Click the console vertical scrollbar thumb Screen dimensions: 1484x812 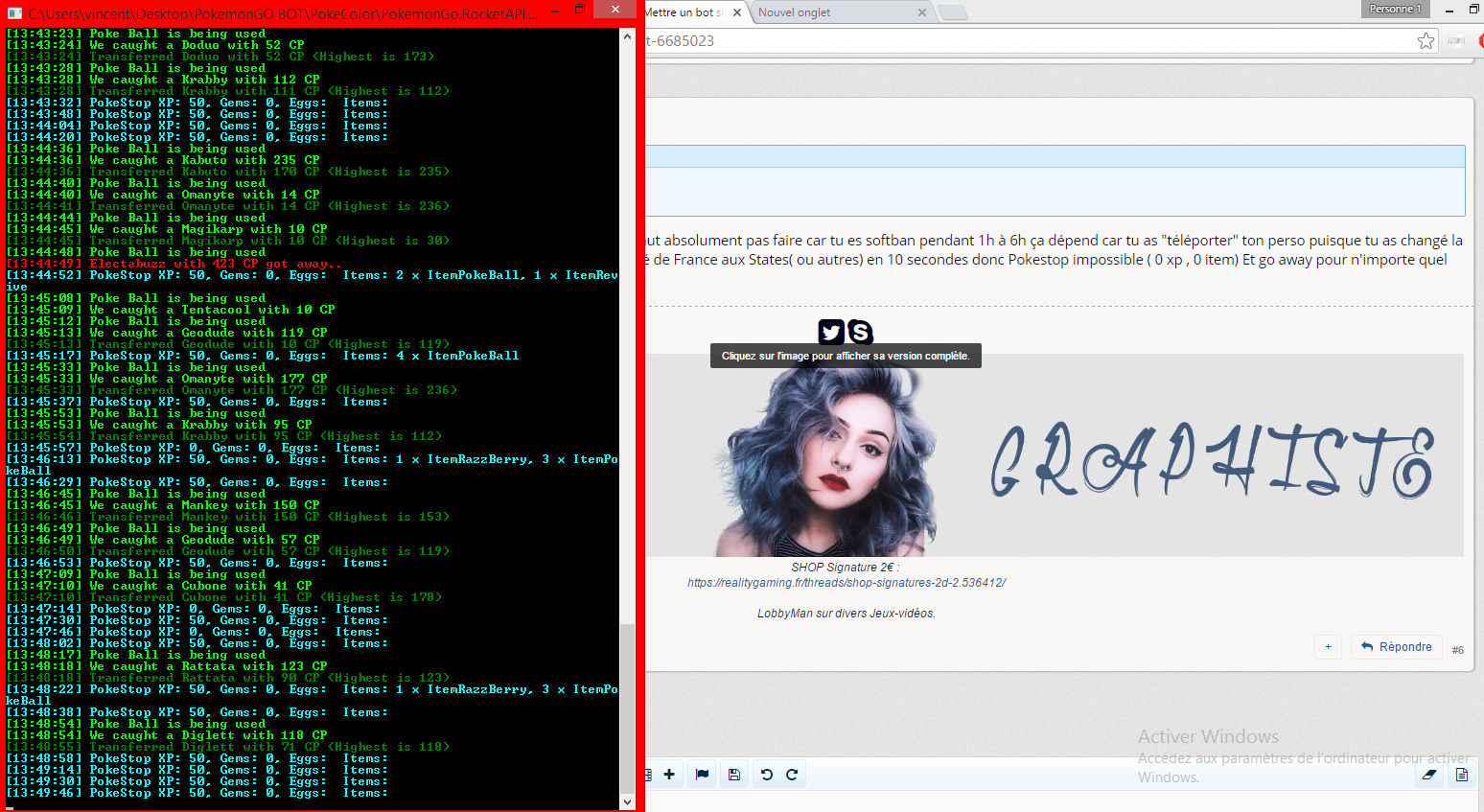(x=628, y=708)
